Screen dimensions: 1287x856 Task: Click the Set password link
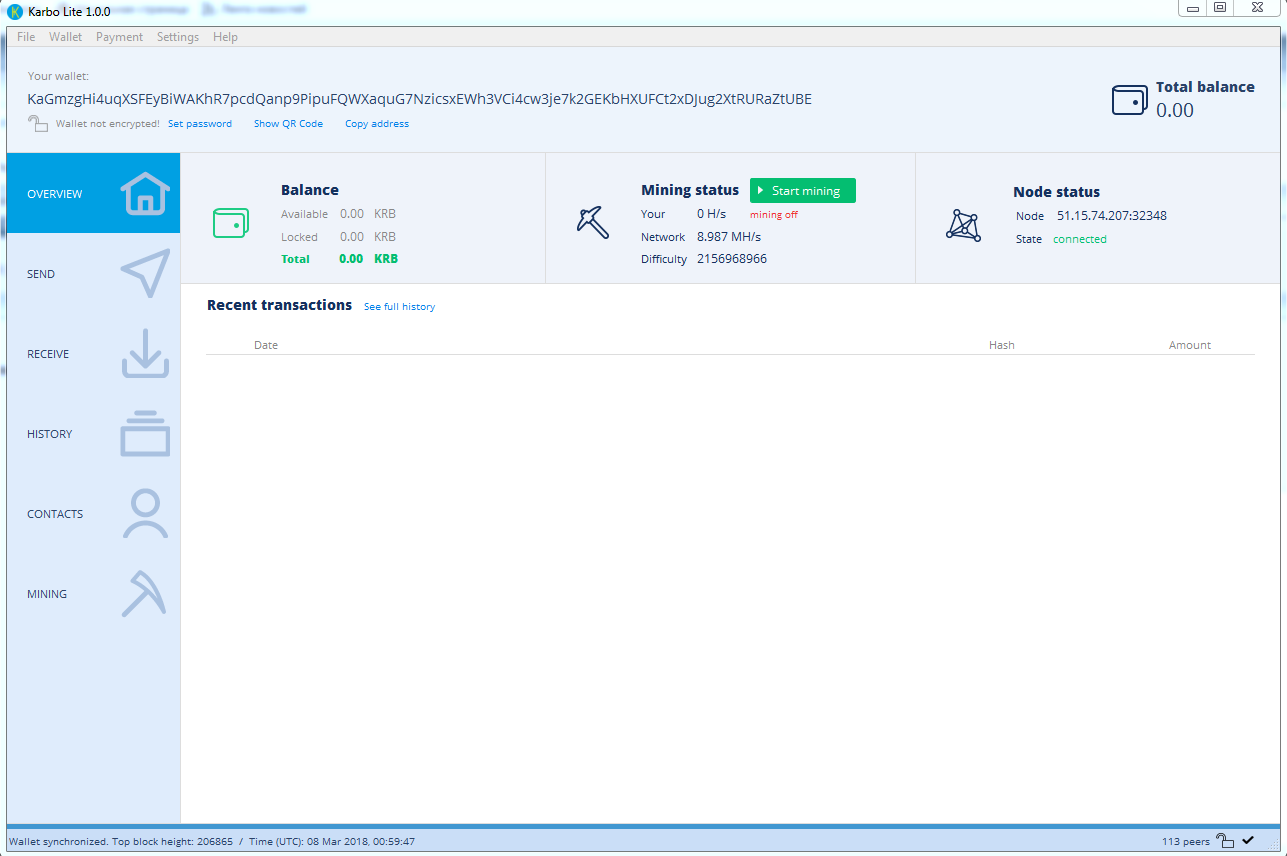(x=200, y=124)
